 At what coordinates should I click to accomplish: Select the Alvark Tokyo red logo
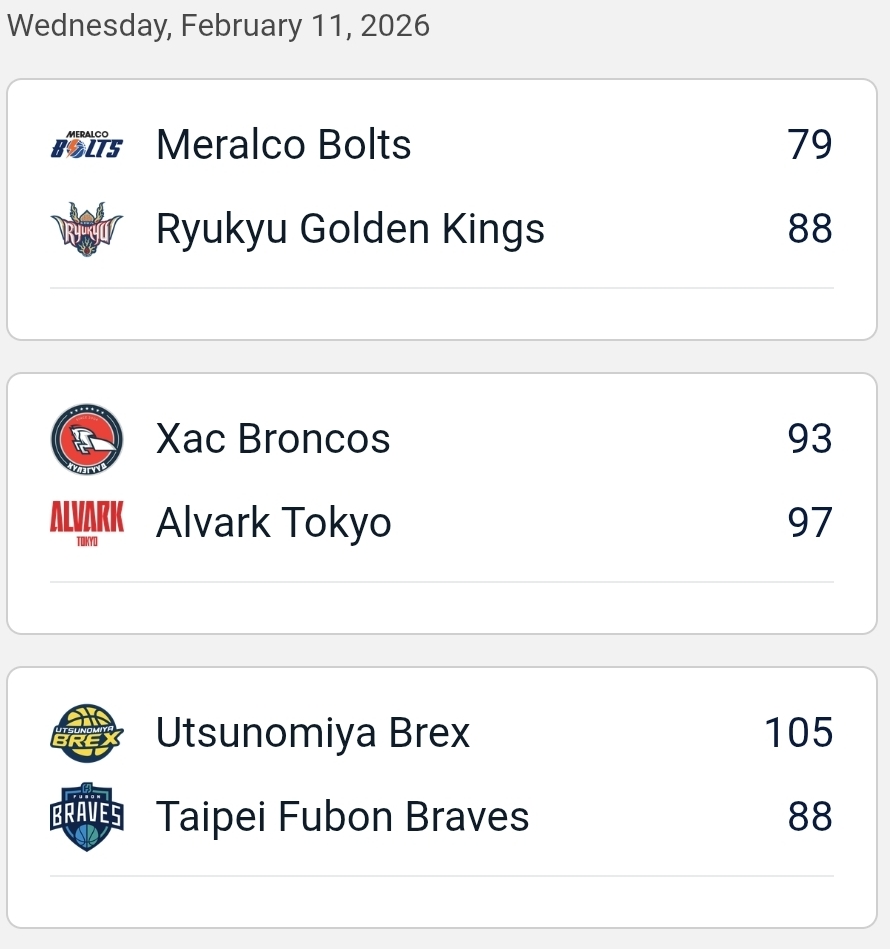87,523
